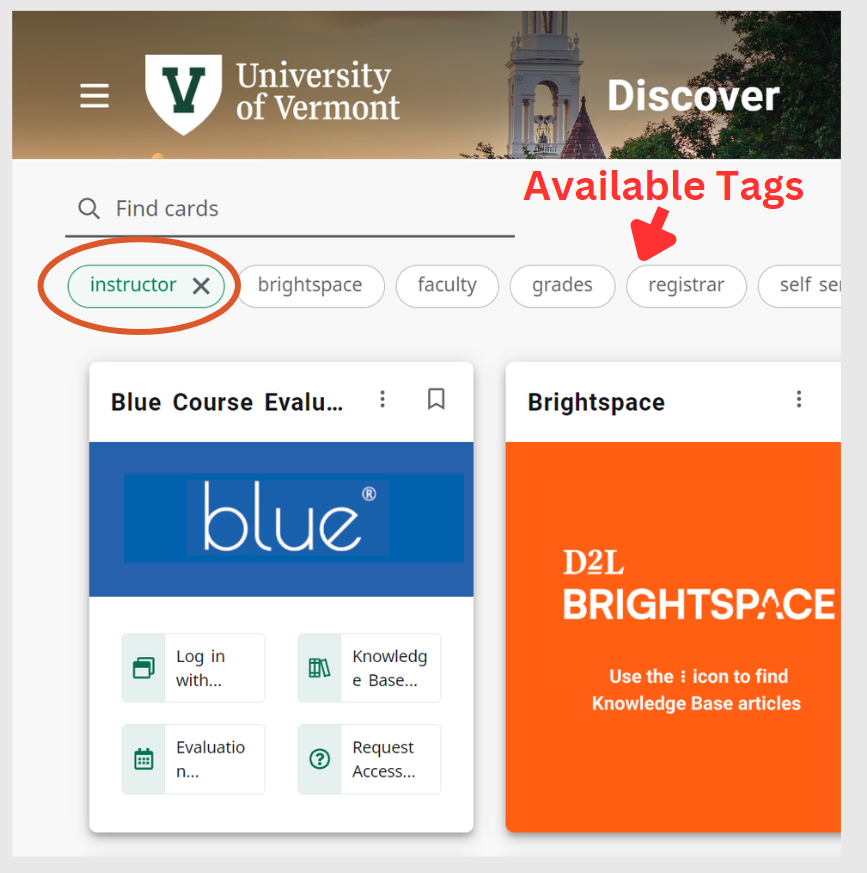Bookmark the Blue Course Evaluations card
This screenshot has width=867, height=873.
click(x=436, y=399)
